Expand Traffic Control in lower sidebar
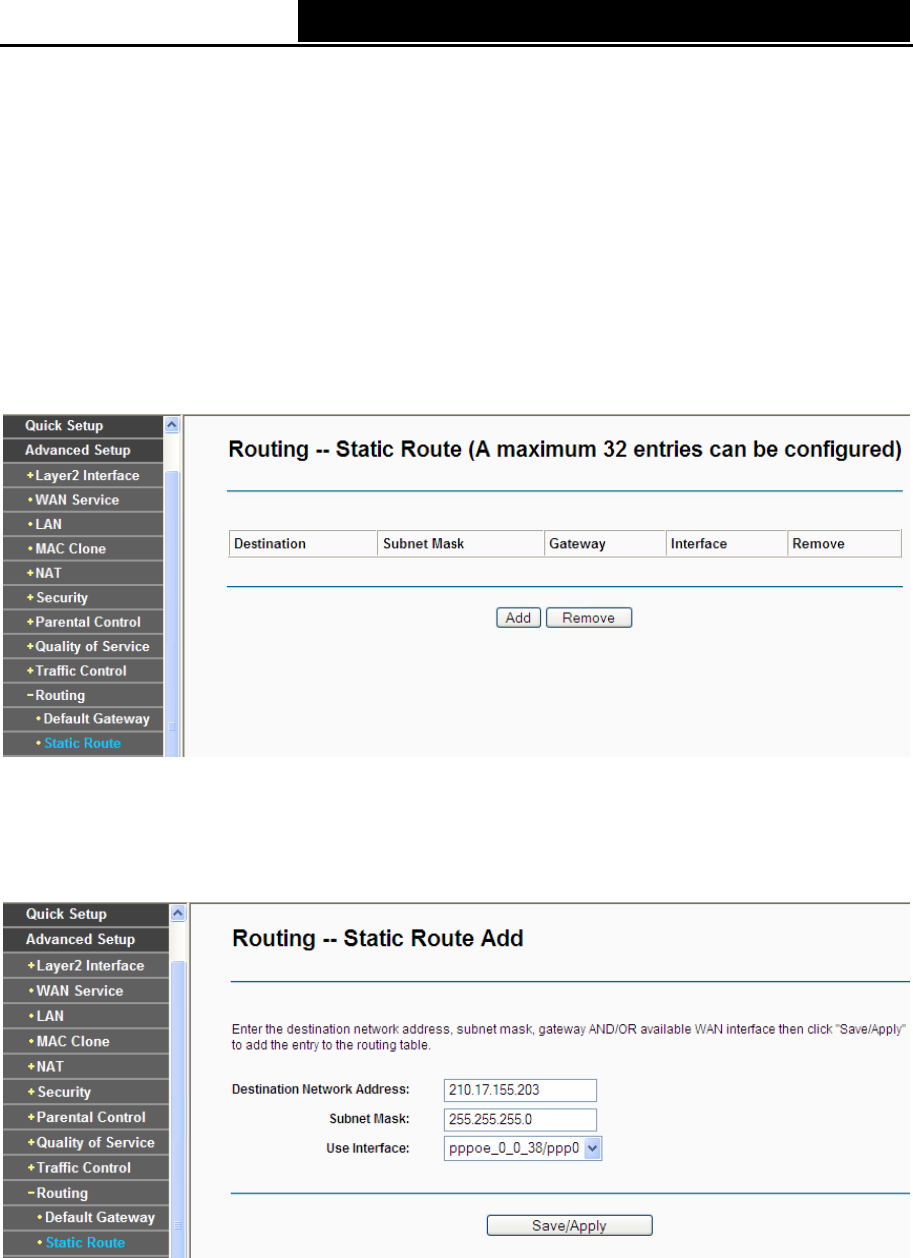 point(83,1167)
